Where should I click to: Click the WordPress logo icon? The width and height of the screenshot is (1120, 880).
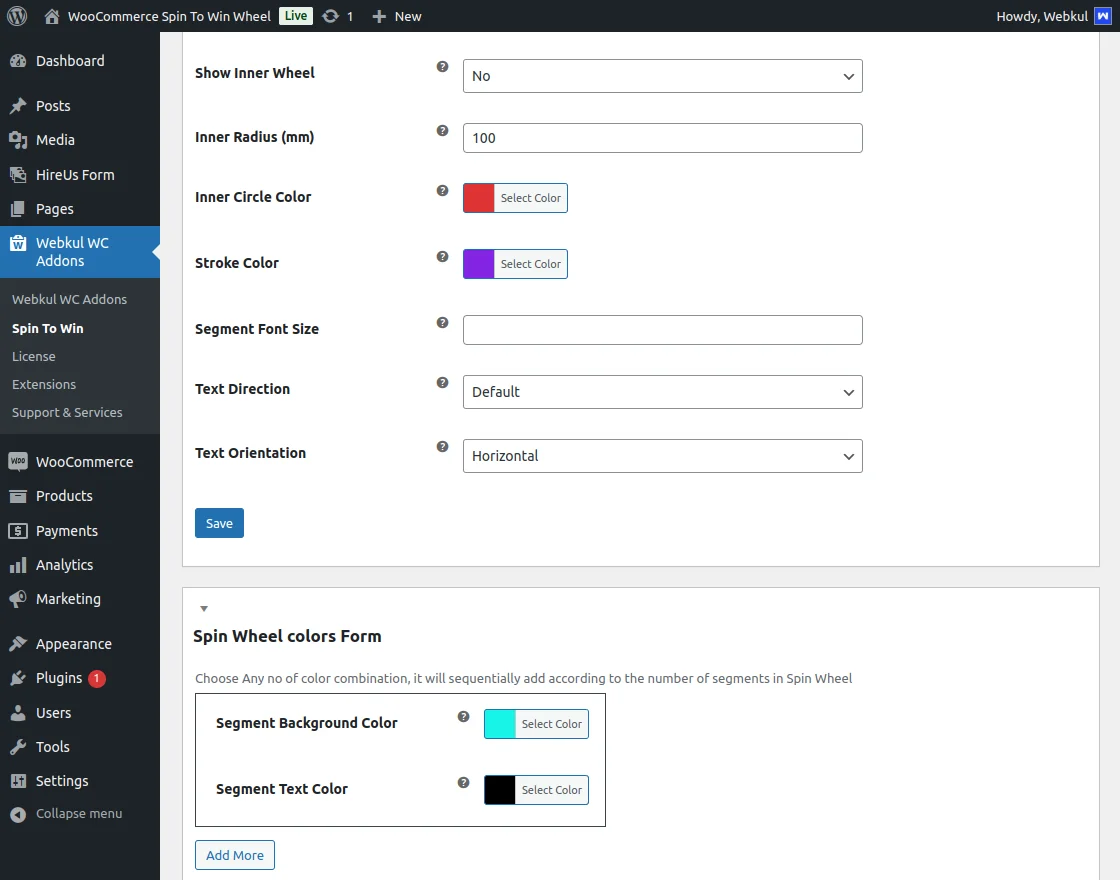(x=17, y=16)
